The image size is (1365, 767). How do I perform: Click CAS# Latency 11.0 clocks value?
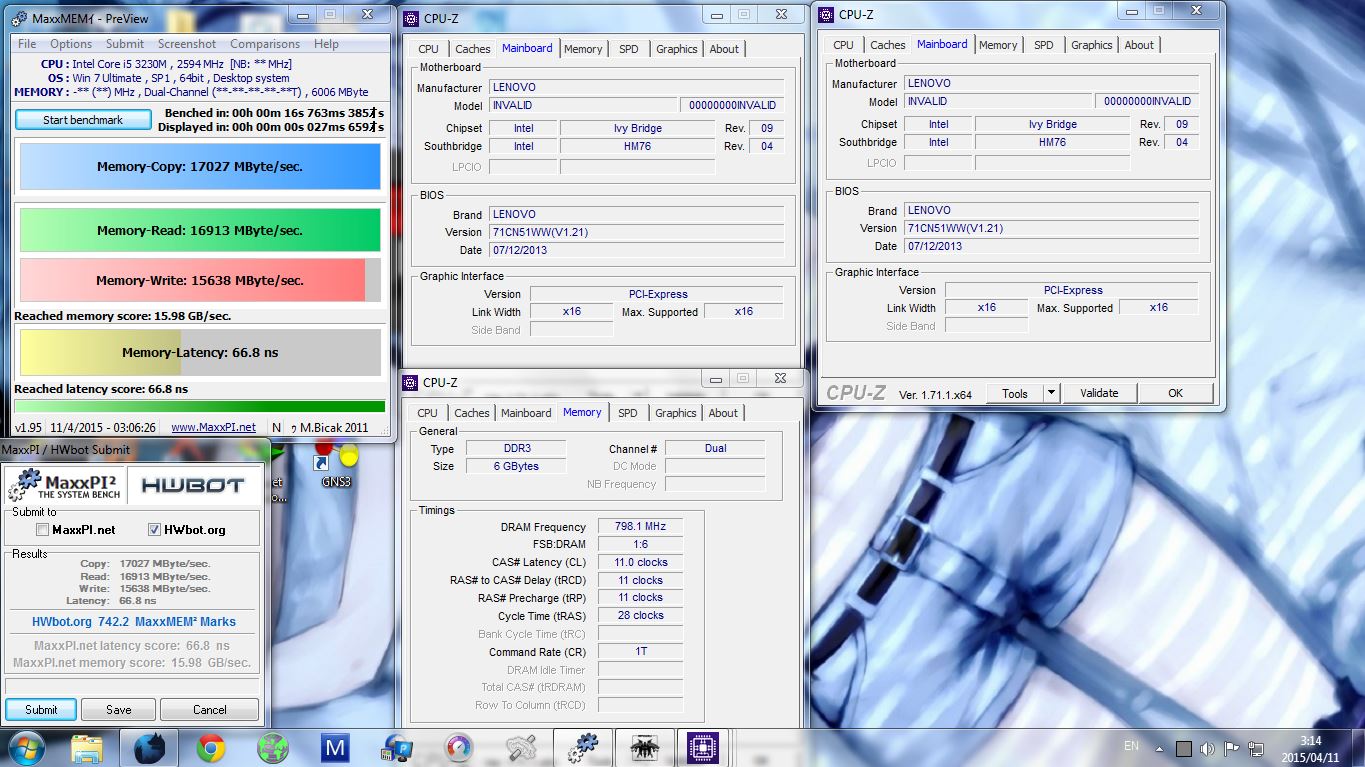640,562
